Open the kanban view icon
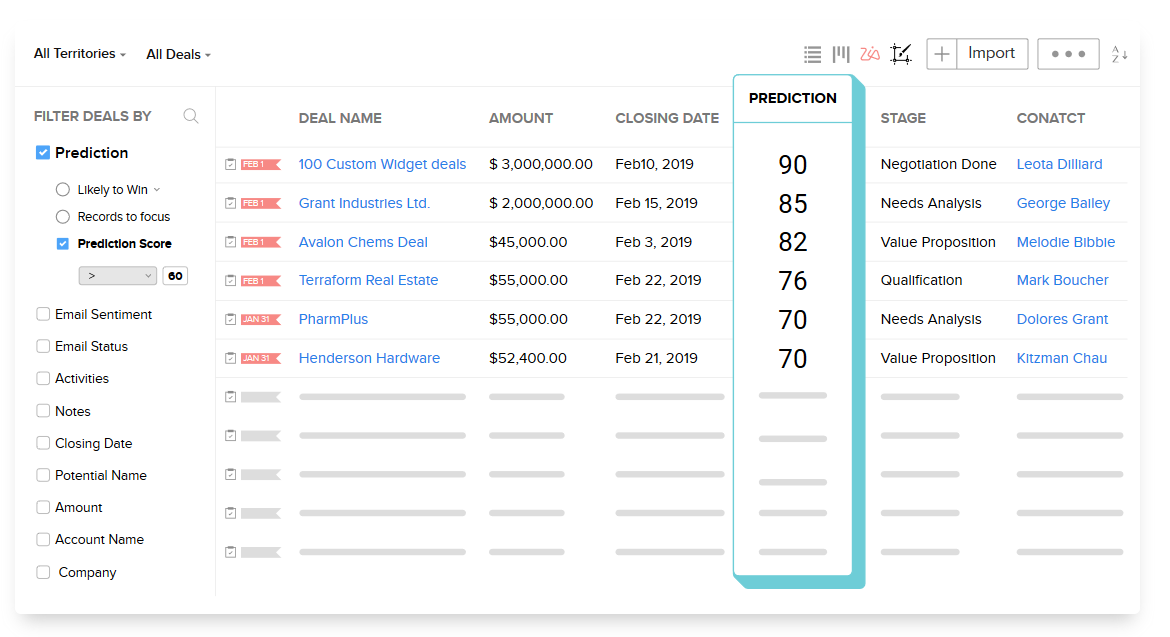The width and height of the screenshot is (1170, 637). click(x=841, y=54)
